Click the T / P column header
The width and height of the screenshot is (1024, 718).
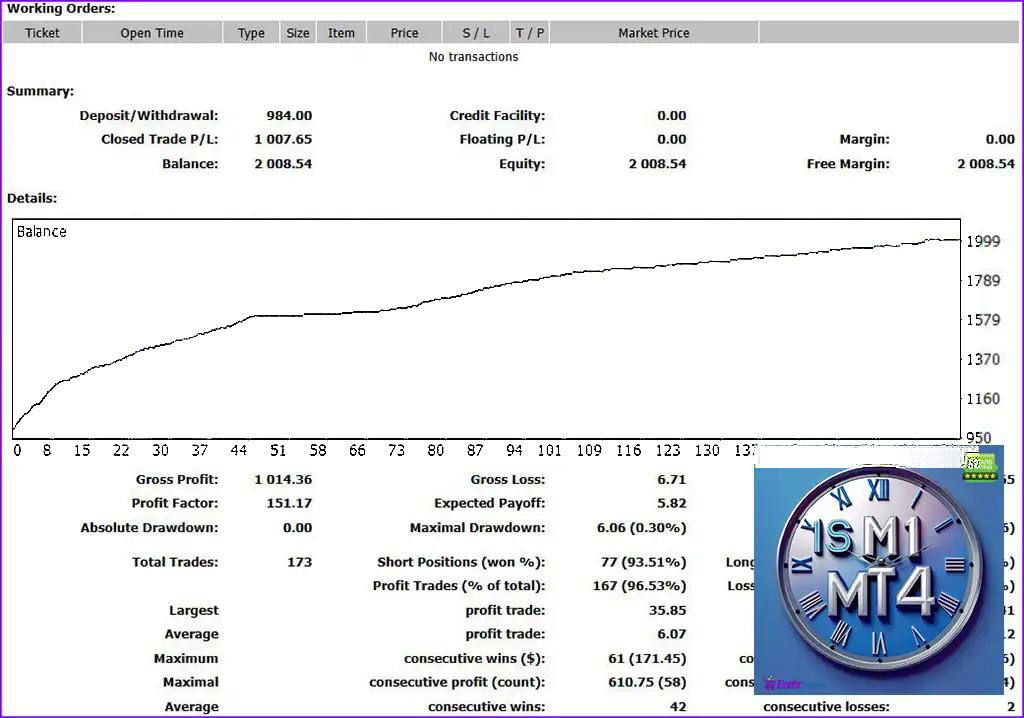(x=530, y=33)
